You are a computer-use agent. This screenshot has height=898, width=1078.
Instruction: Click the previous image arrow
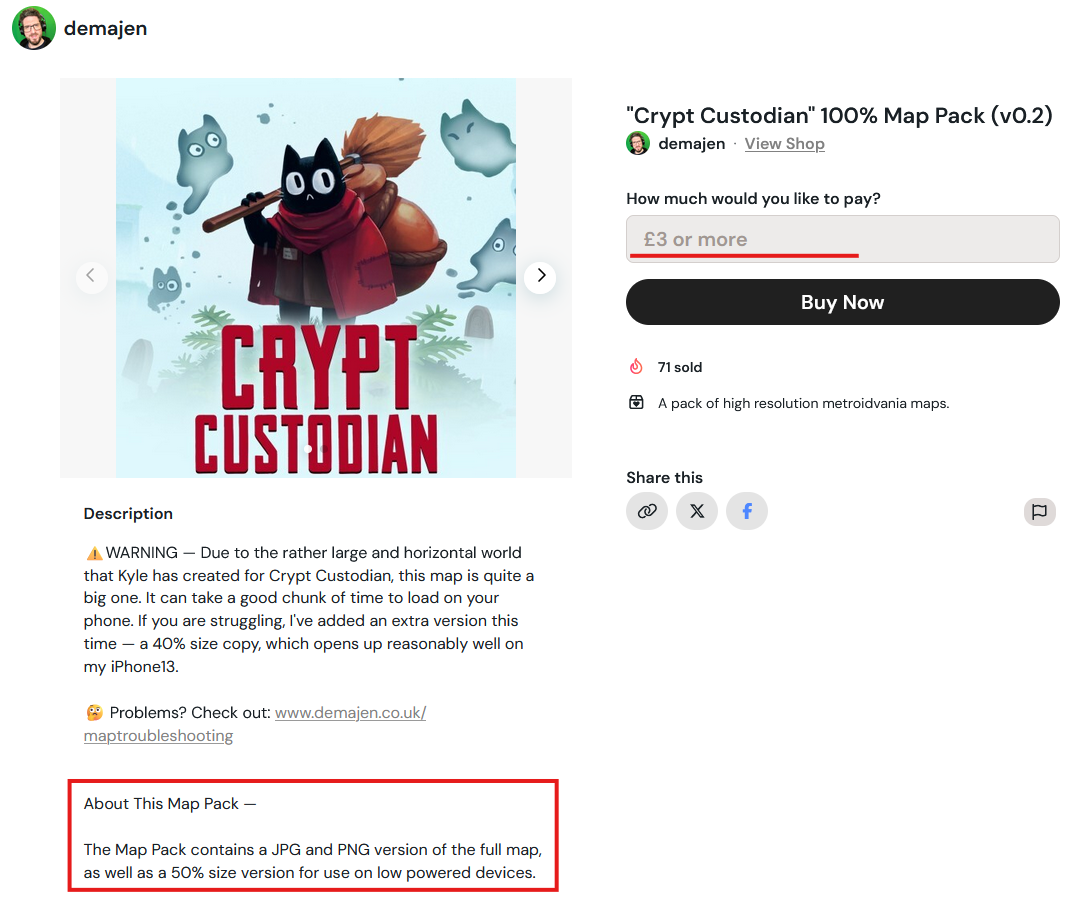click(x=91, y=275)
